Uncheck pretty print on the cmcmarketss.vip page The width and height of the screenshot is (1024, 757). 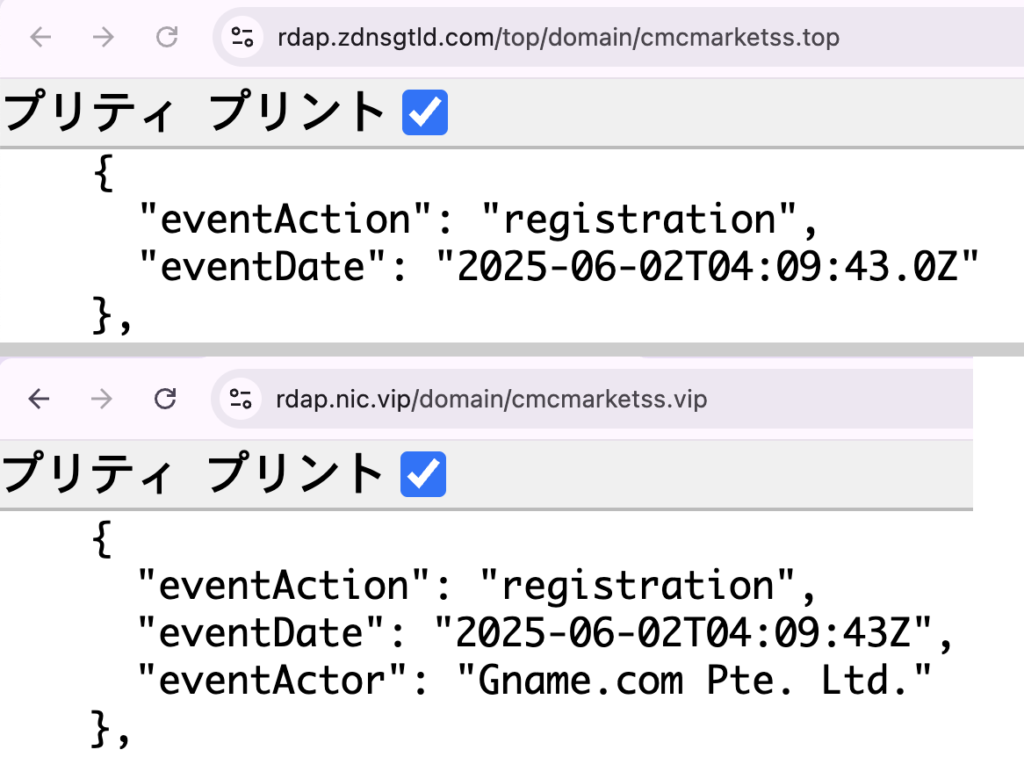coord(423,474)
